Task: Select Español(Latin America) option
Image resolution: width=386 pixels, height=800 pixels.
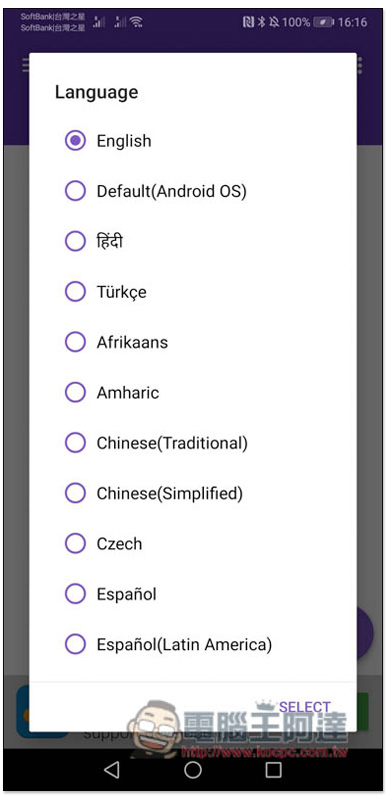Action: (75, 644)
